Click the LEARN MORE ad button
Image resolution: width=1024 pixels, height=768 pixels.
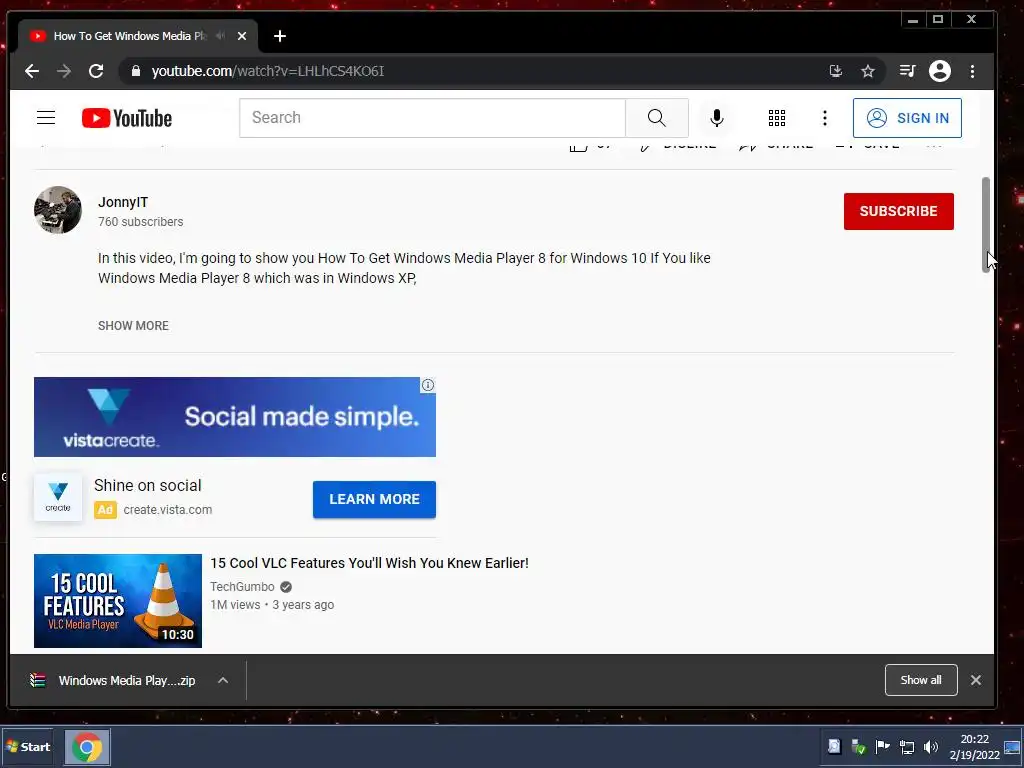374,499
